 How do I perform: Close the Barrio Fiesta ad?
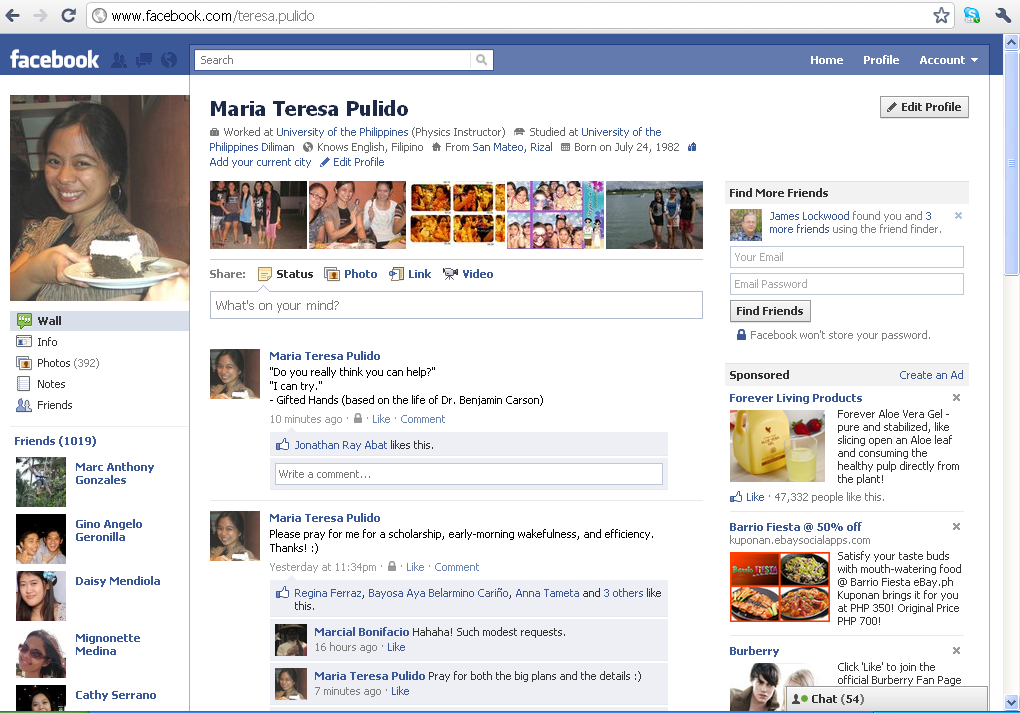956,526
